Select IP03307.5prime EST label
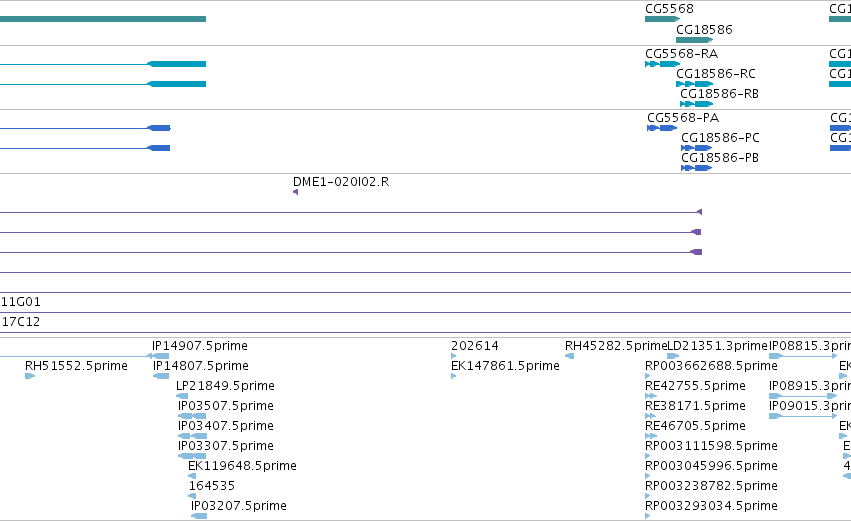Viewport: 851px width, 521px height. click(226, 446)
